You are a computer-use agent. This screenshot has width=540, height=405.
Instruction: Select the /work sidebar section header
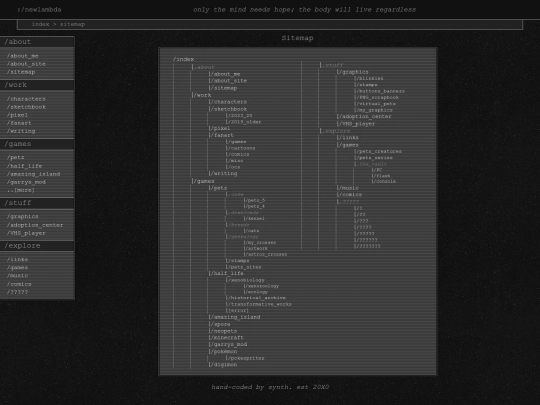[37, 85]
